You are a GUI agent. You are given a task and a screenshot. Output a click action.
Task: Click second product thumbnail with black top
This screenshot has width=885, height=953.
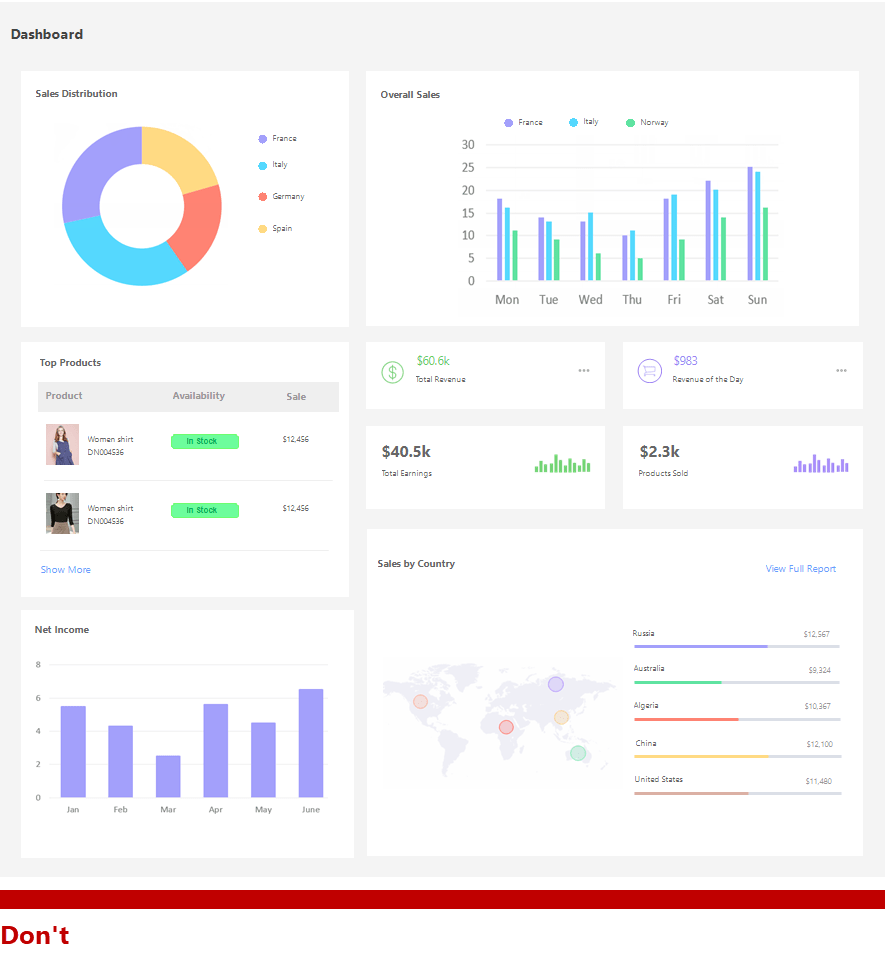[63, 513]
